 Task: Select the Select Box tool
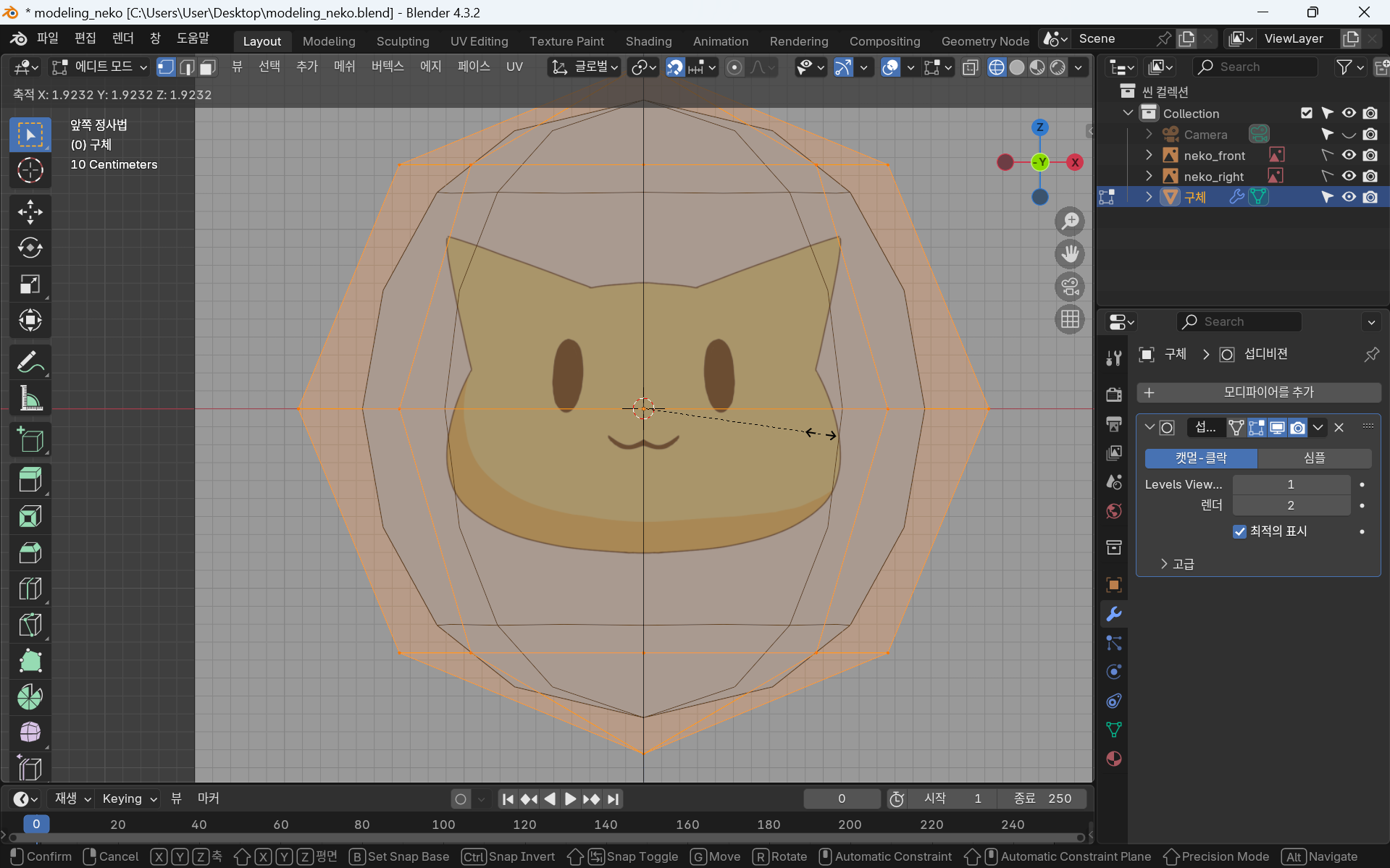pyautogui.click(x=30, y=135)
